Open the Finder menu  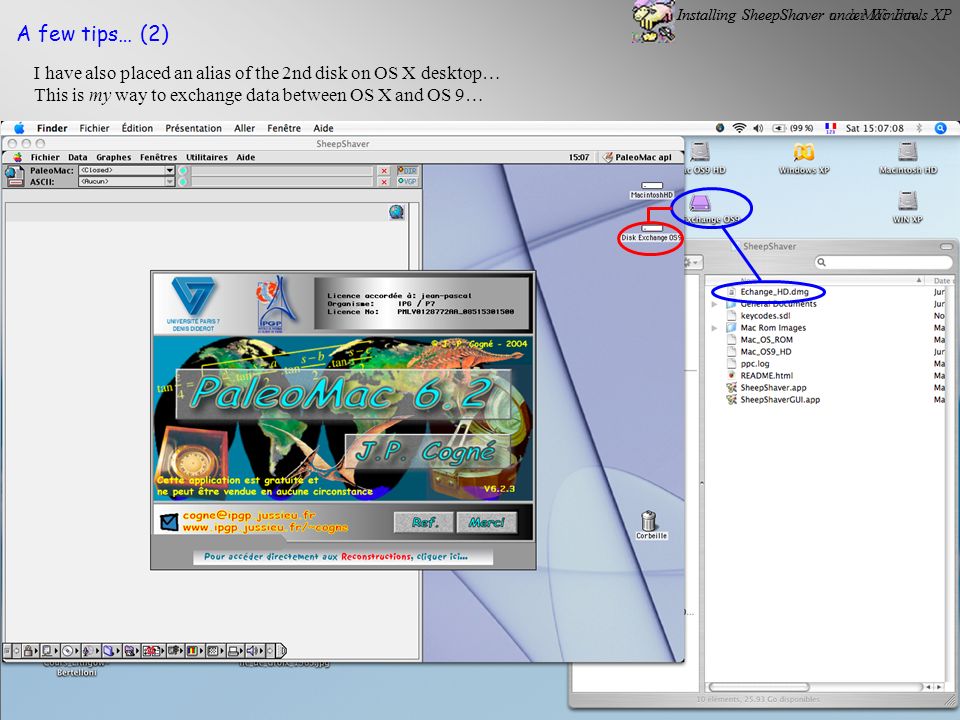pos(52,128)
